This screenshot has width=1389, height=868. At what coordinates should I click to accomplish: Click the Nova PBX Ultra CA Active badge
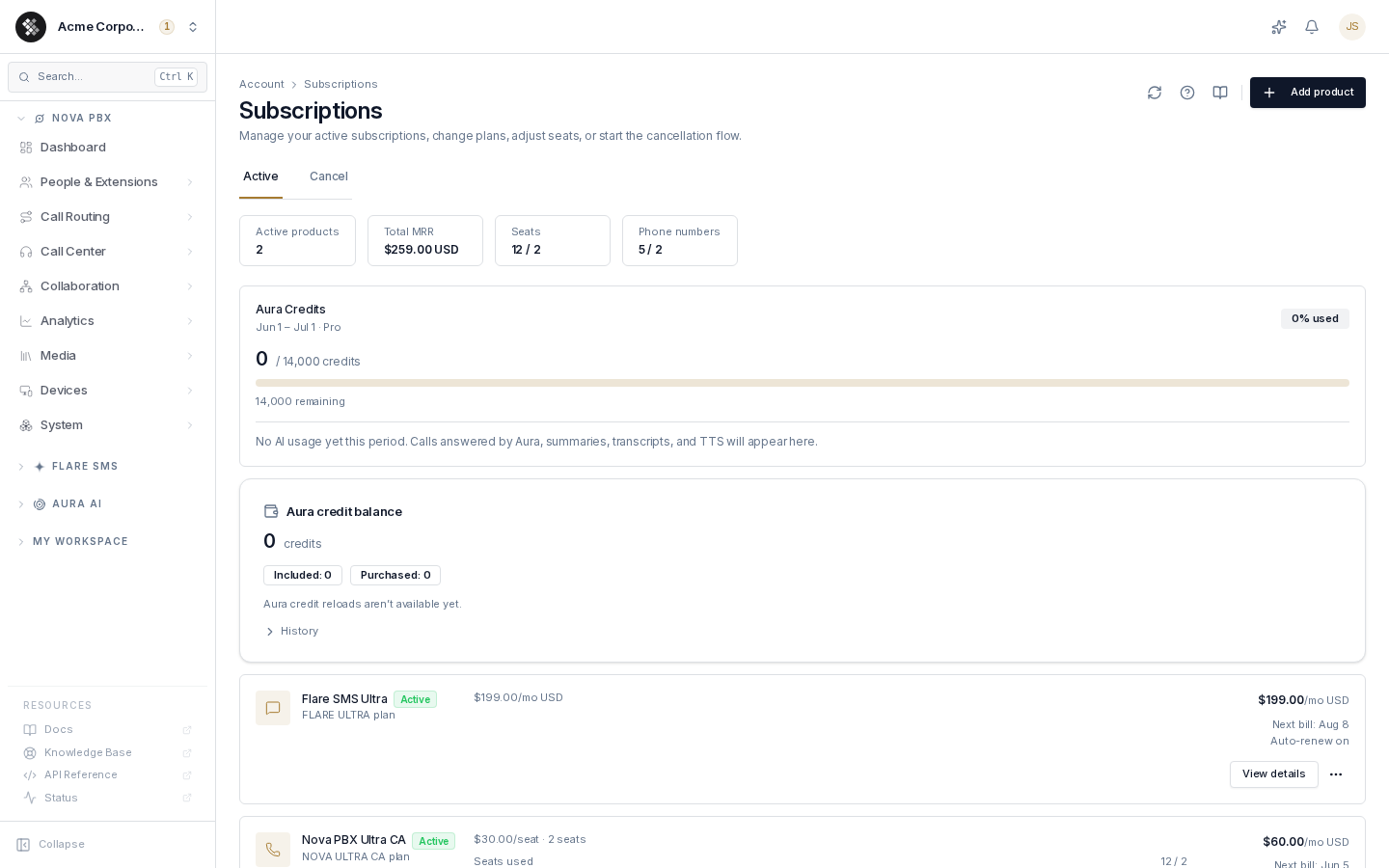click(433, 841)
